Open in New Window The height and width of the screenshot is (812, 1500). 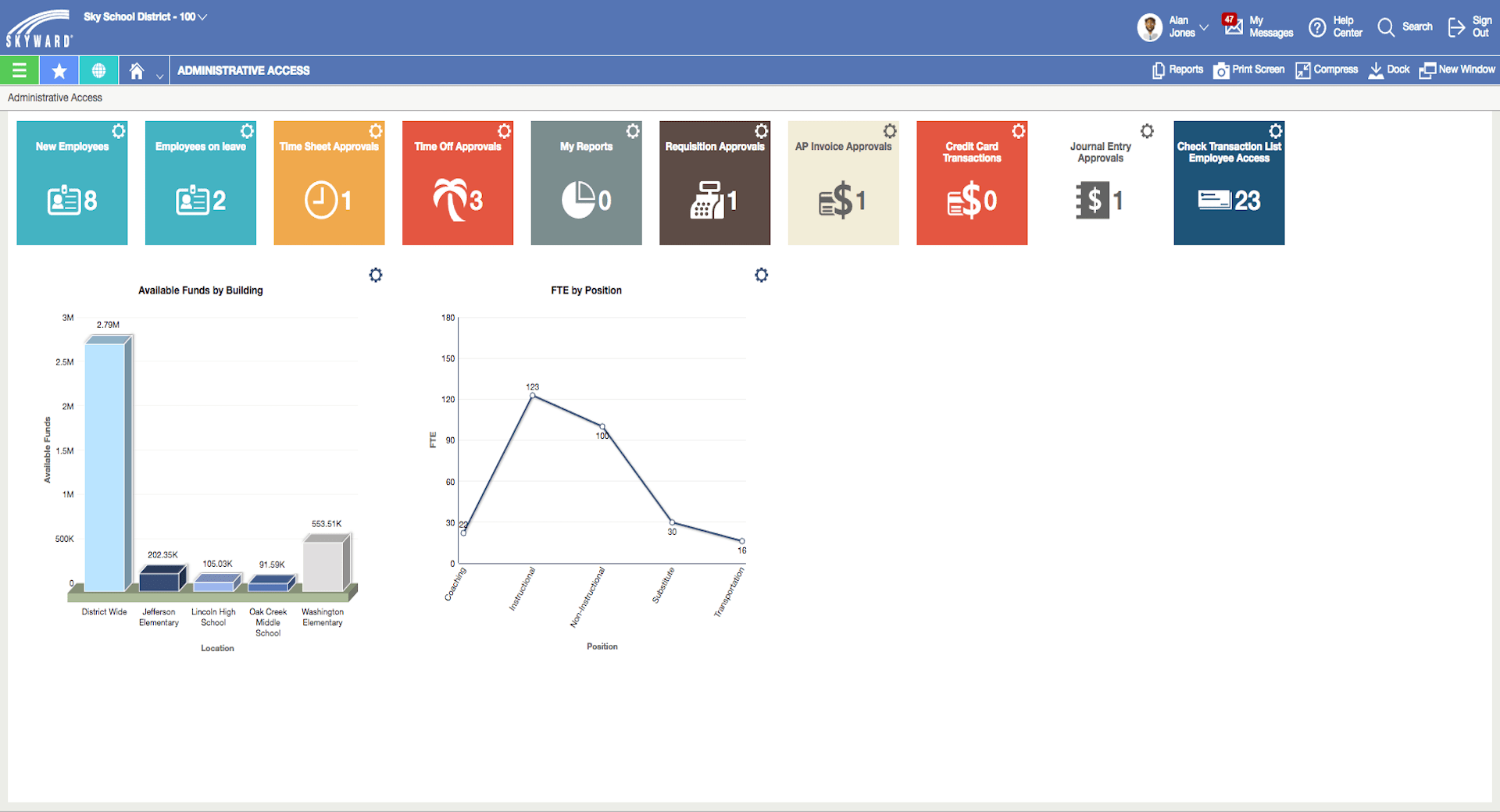pos(1457,69)
